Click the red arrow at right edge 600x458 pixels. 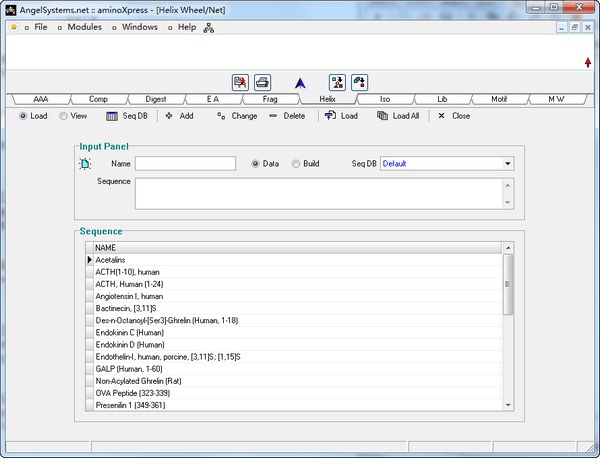point(588,63)
